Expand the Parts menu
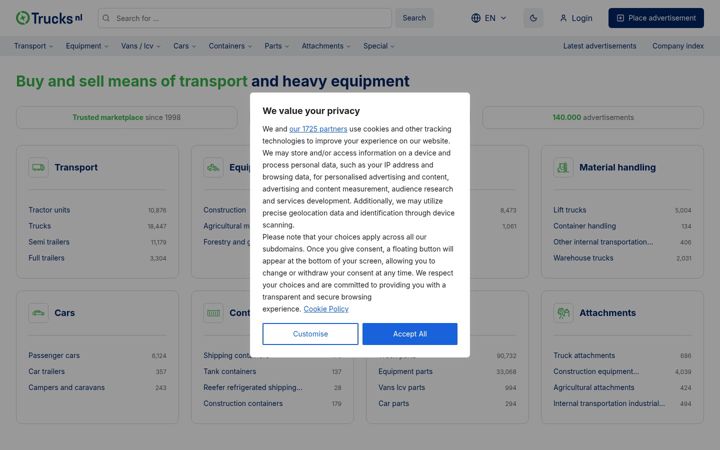 (x=276, y=46)
